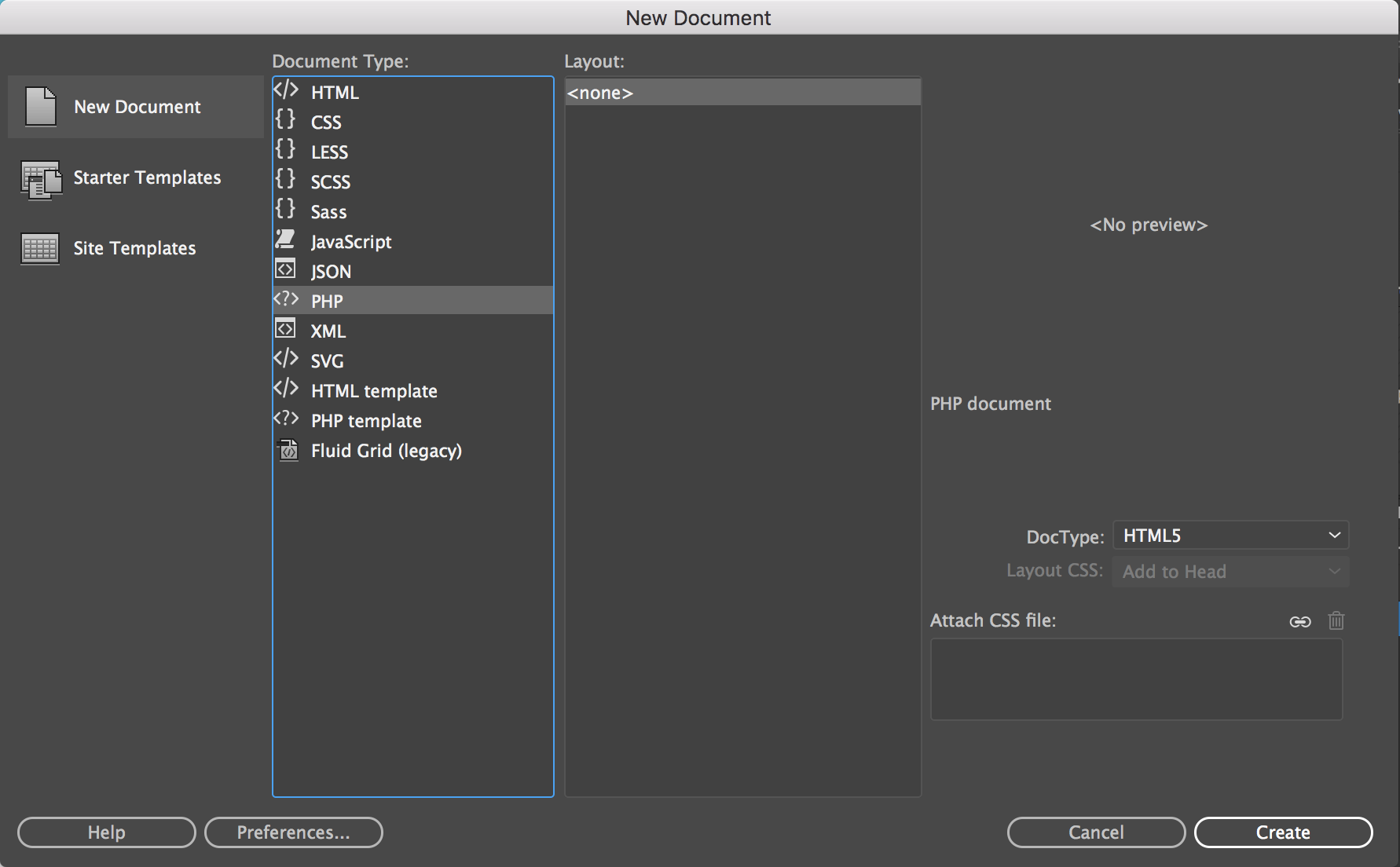Select the <none> layout entry
Screen dimensions: 1400x867
(x=742, y=93)
